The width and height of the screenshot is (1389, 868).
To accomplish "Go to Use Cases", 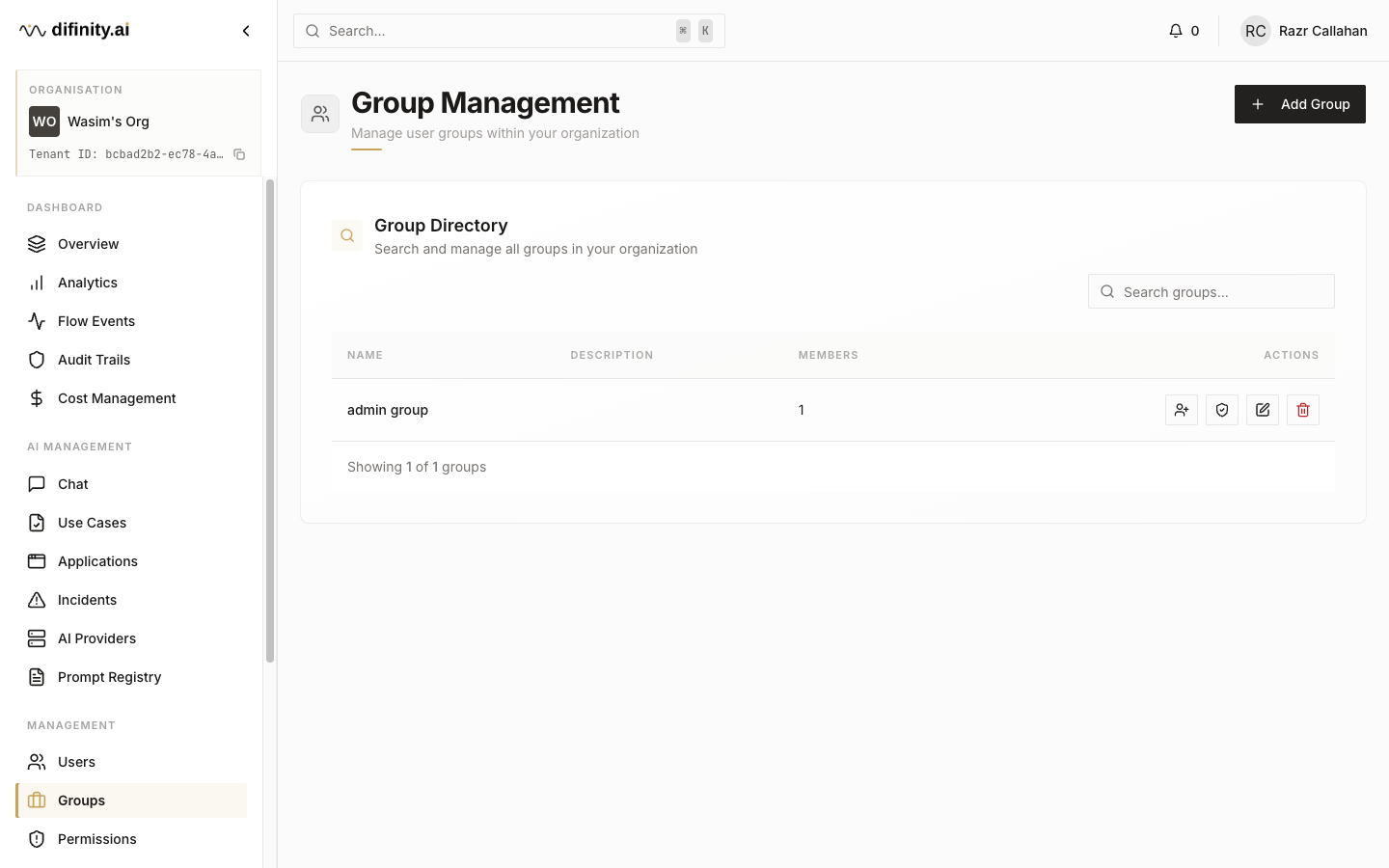I will pyautogui.click(x=131, y=523).
